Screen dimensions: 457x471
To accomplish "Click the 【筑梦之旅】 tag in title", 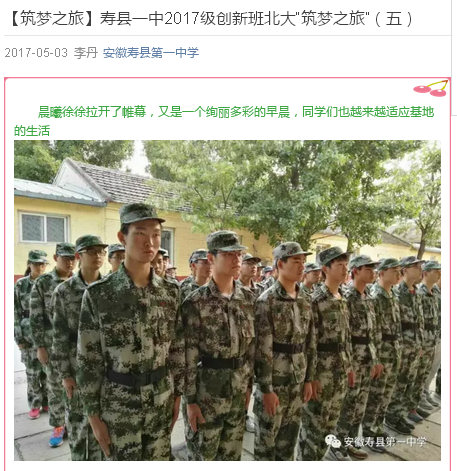I will [x=51, y=19].
